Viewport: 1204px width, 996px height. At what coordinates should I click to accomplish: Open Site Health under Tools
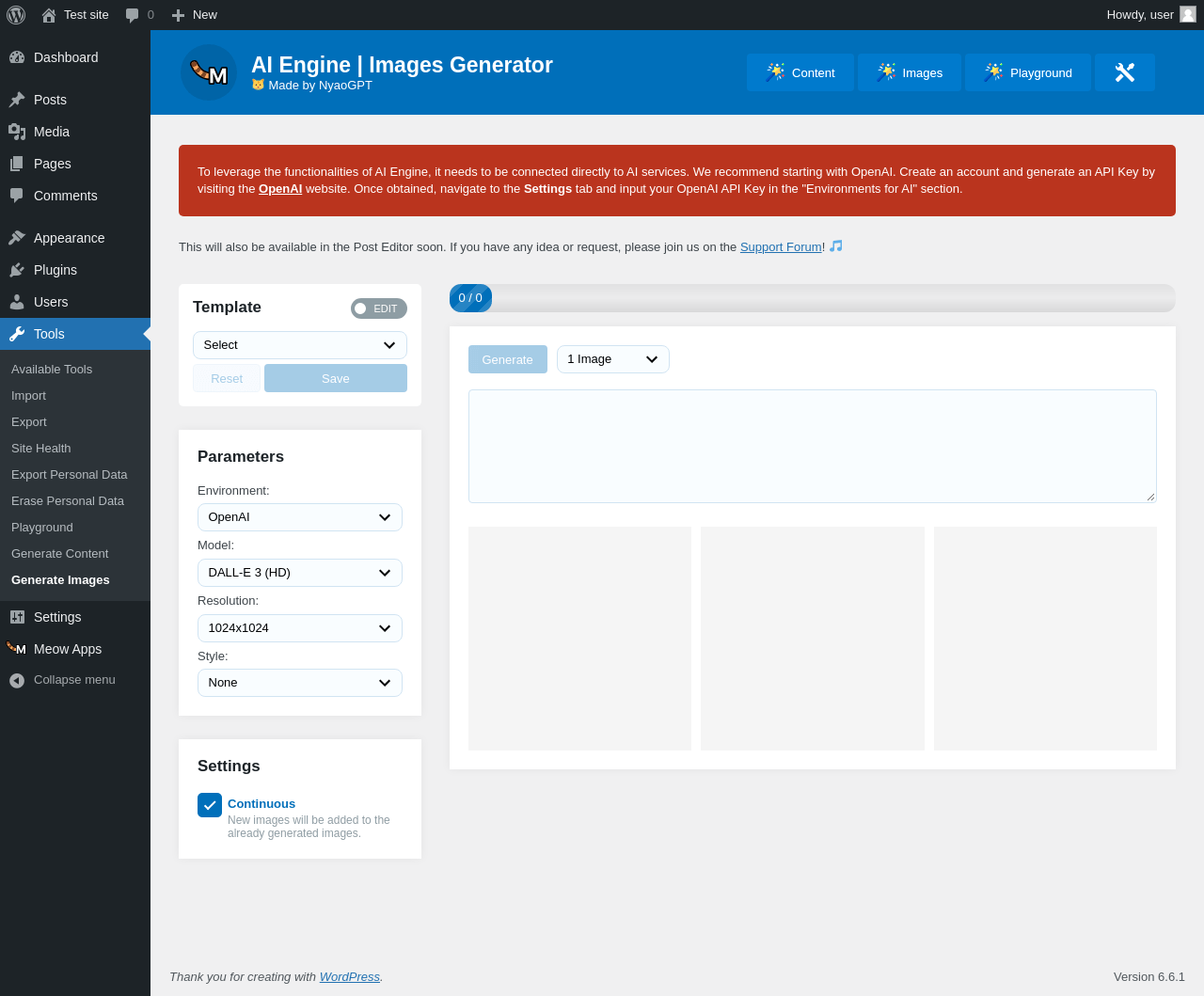[41, 449]
